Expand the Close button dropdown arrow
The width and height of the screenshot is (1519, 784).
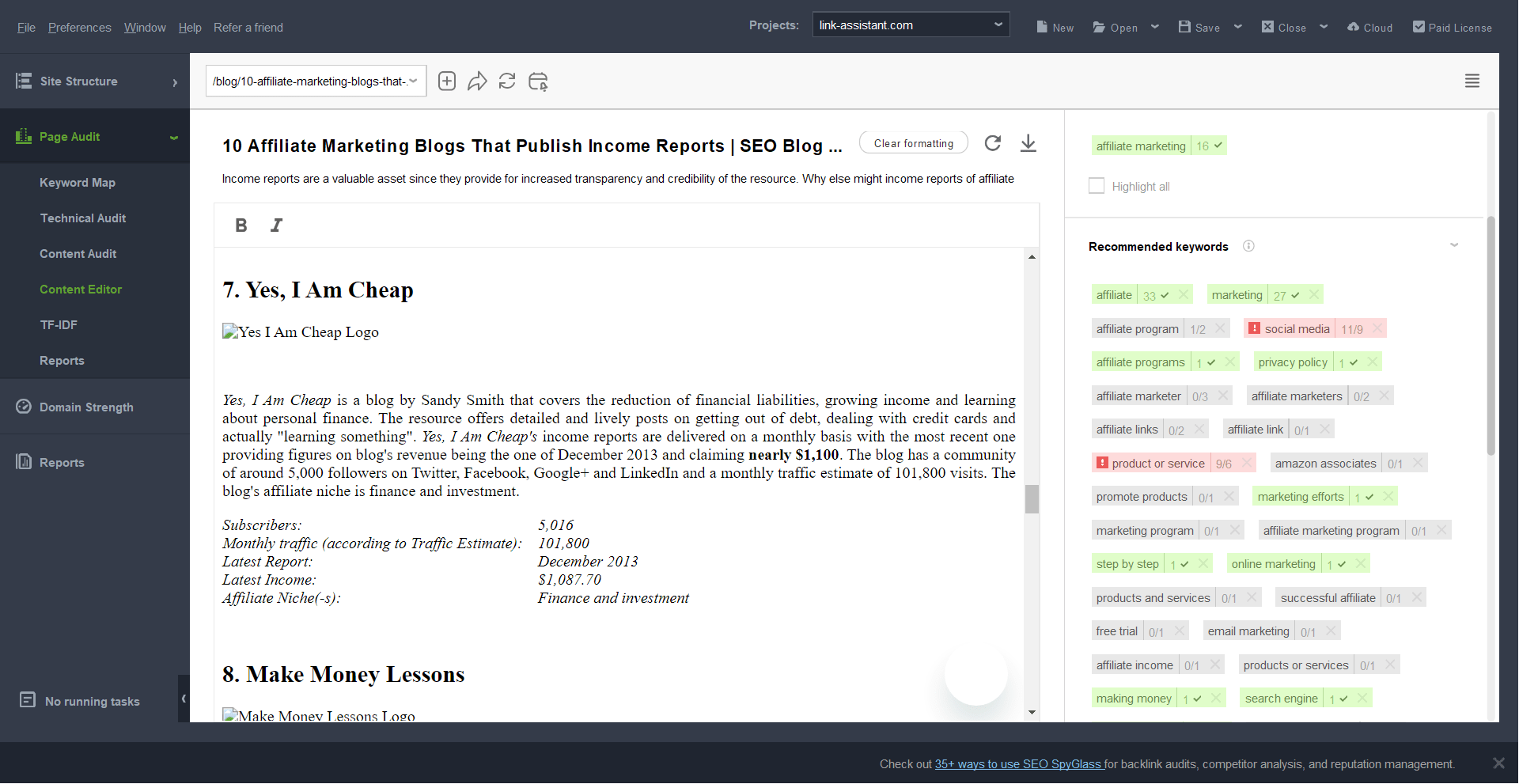1324,27
